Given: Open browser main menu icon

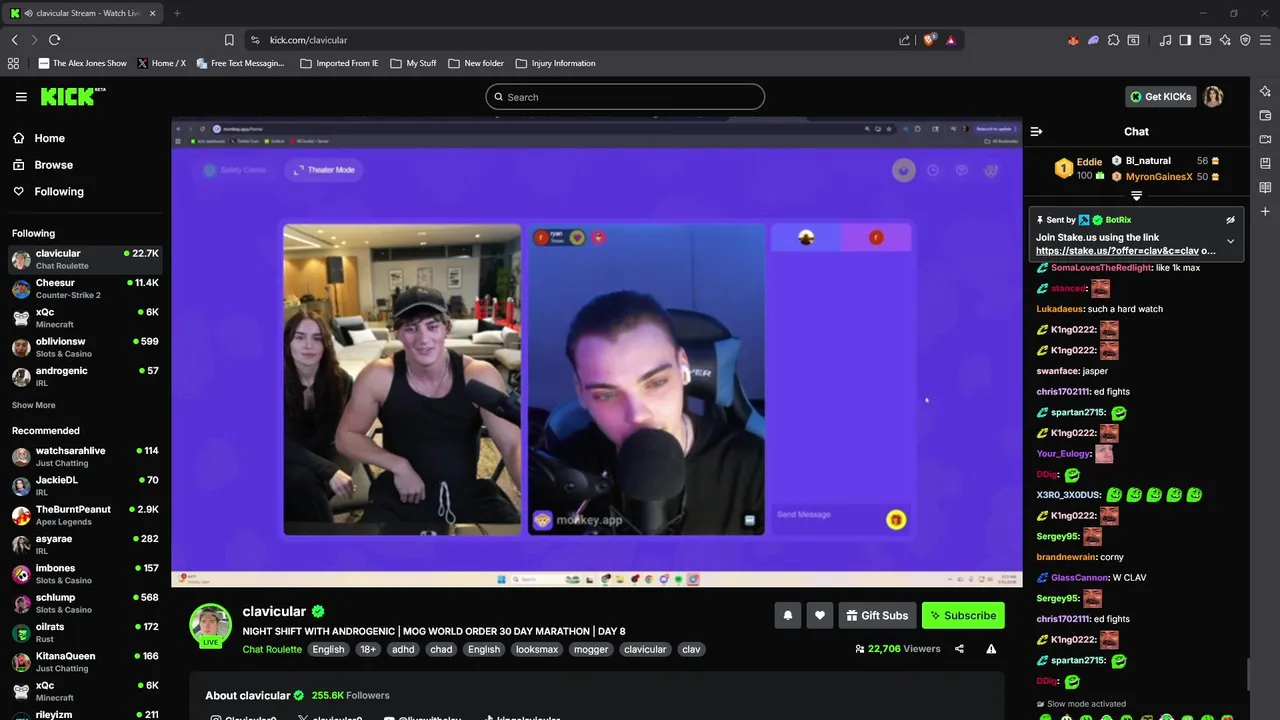Looking at the screenshot, I should point(1266,40).
